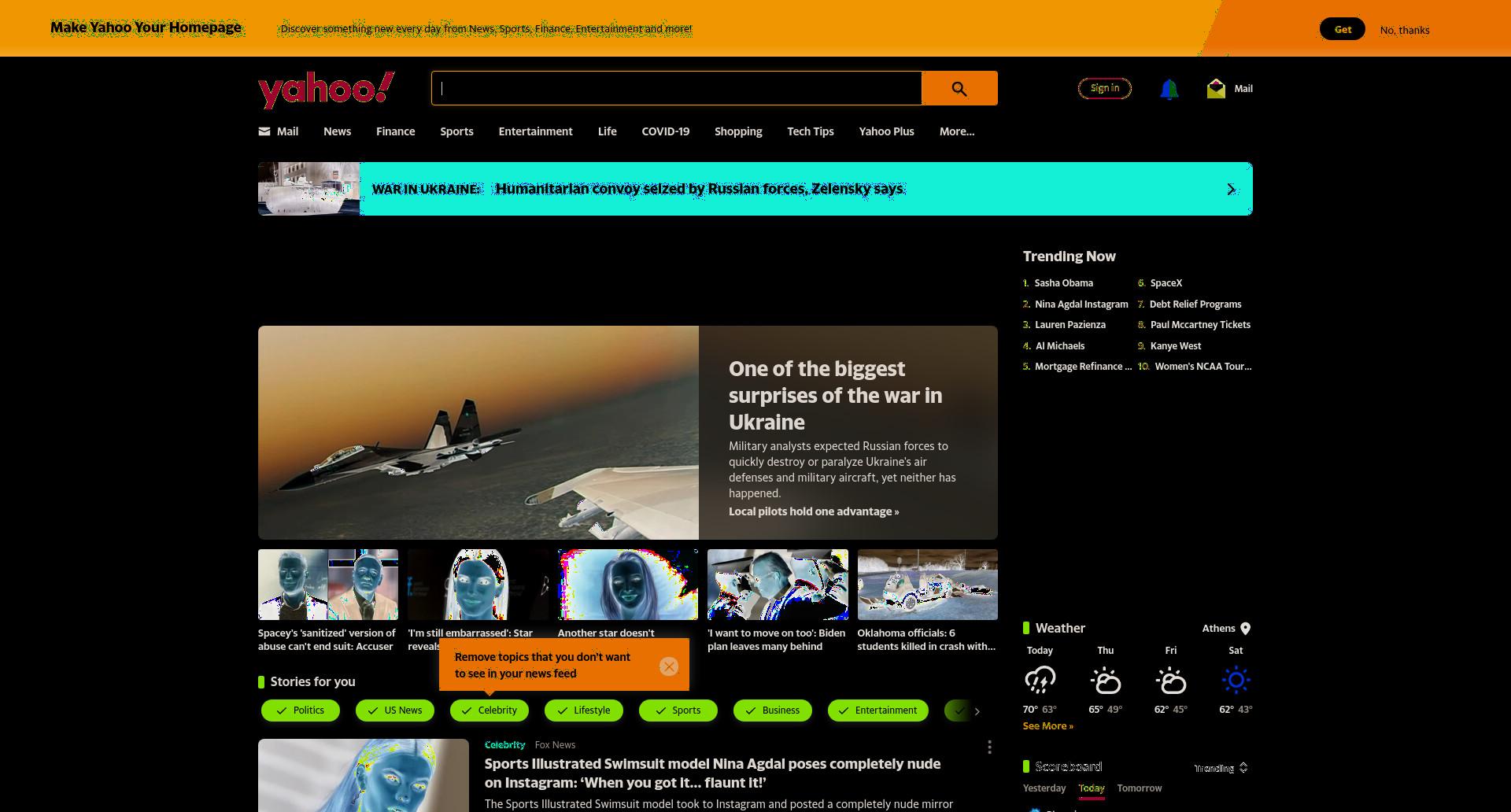Click today's rainy weather icon
This screenshot has height=812, width=1511.
[1040, 680]
